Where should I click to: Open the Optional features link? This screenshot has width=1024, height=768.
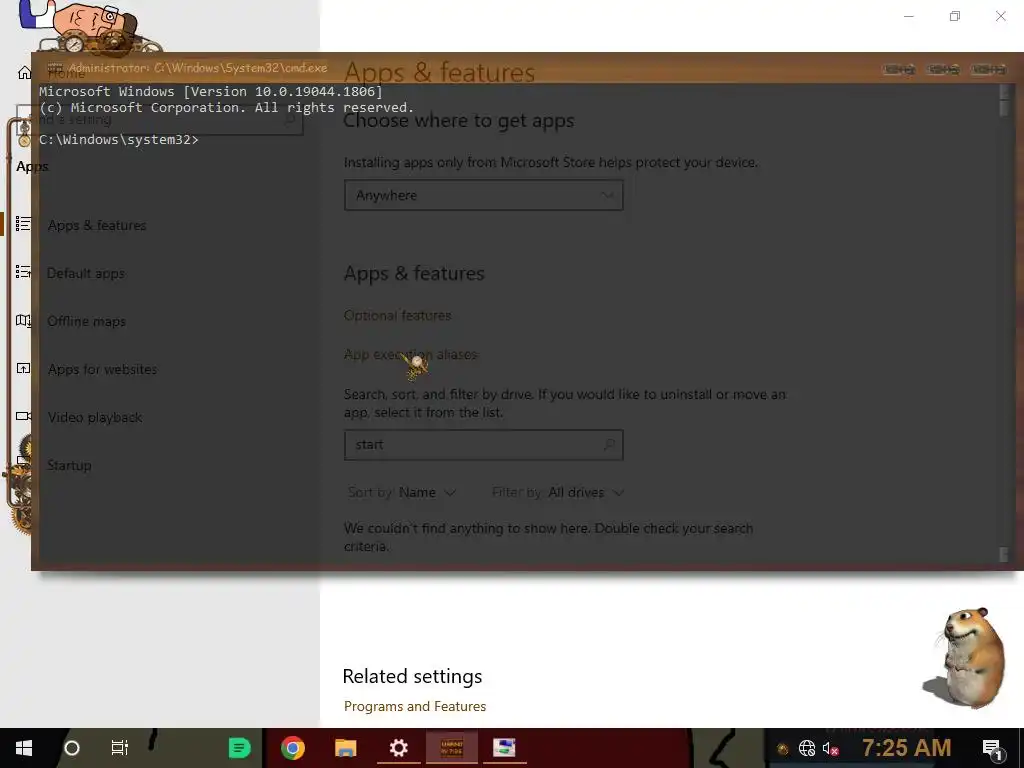point(398,315)
